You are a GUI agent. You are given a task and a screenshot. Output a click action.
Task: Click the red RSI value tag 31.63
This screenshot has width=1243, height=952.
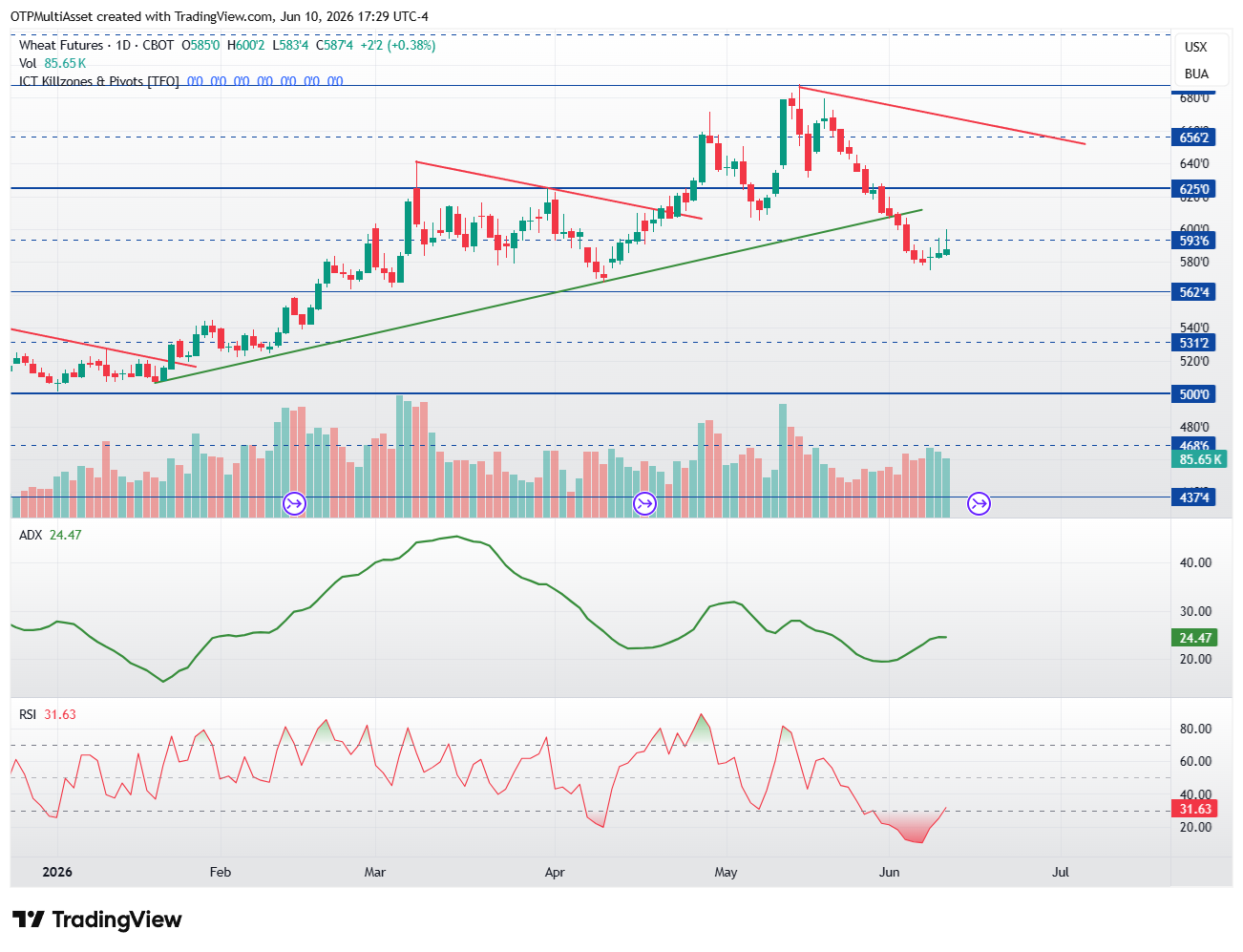coord(1194,809)
